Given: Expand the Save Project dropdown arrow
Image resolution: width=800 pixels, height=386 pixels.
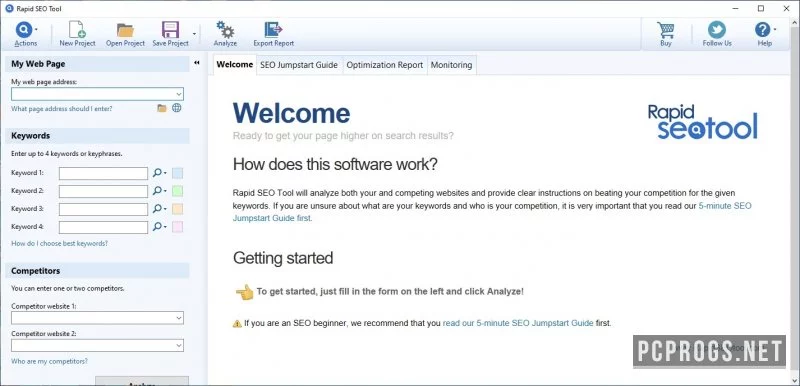Looking at the screenshot, I should [x=194, y=34].
